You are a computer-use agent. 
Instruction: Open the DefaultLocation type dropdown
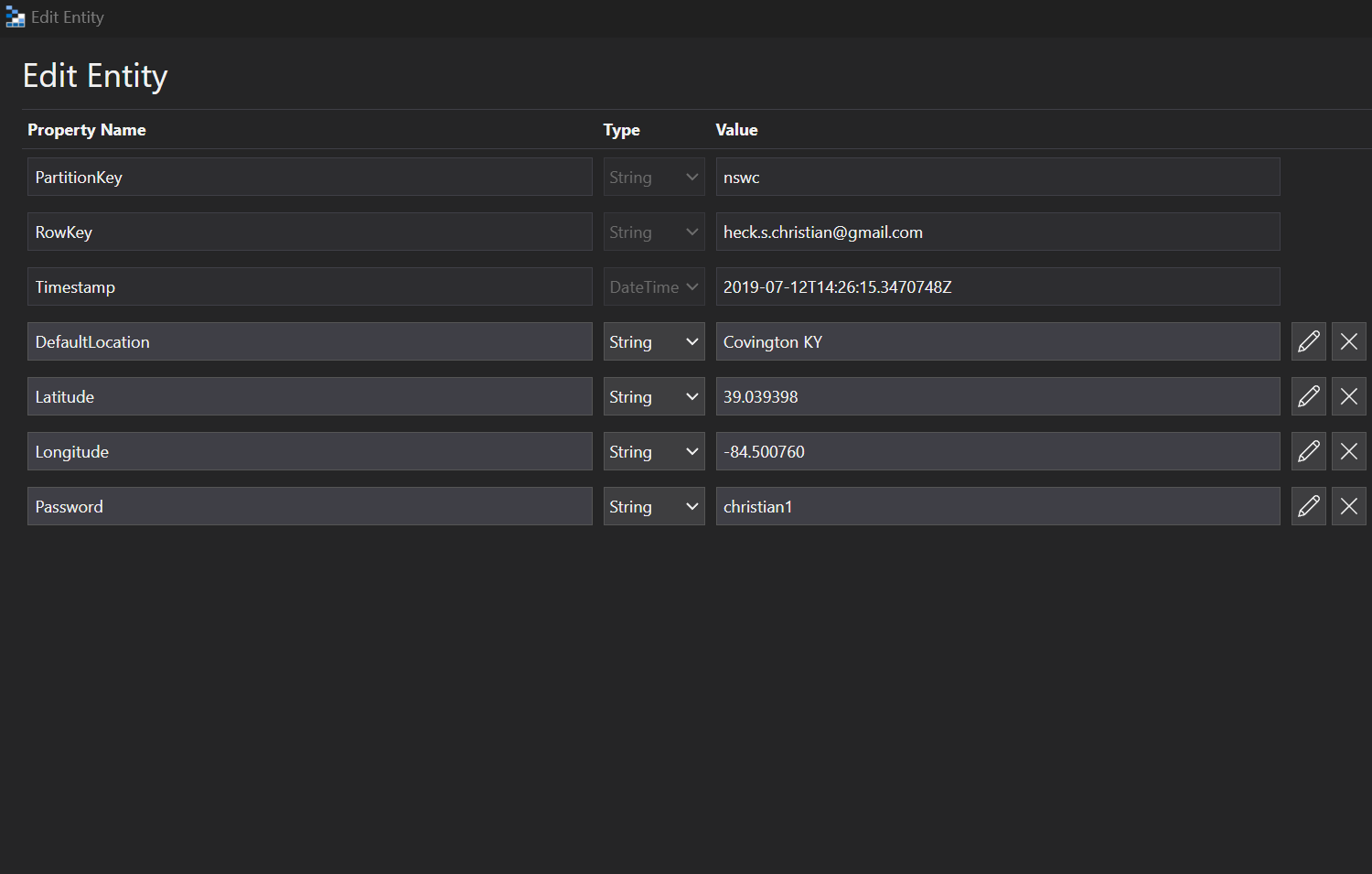click(x=654, y=341)
